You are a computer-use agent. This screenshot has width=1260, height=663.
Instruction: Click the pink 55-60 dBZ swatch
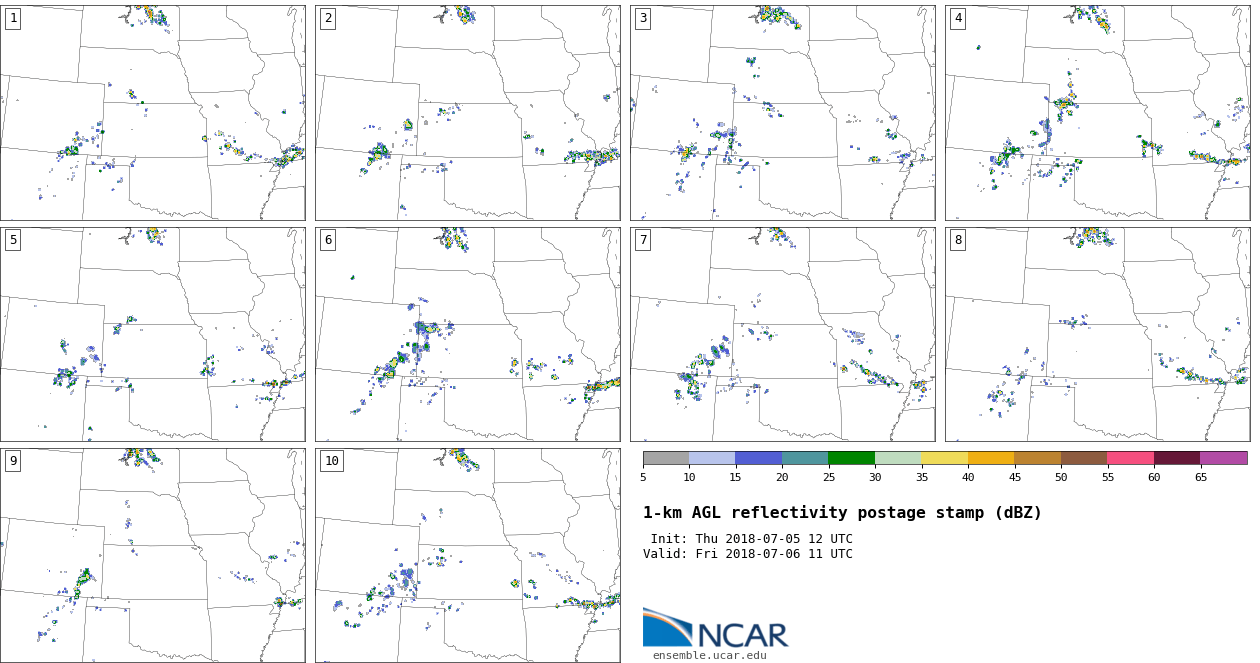(x=1131, y=458)
